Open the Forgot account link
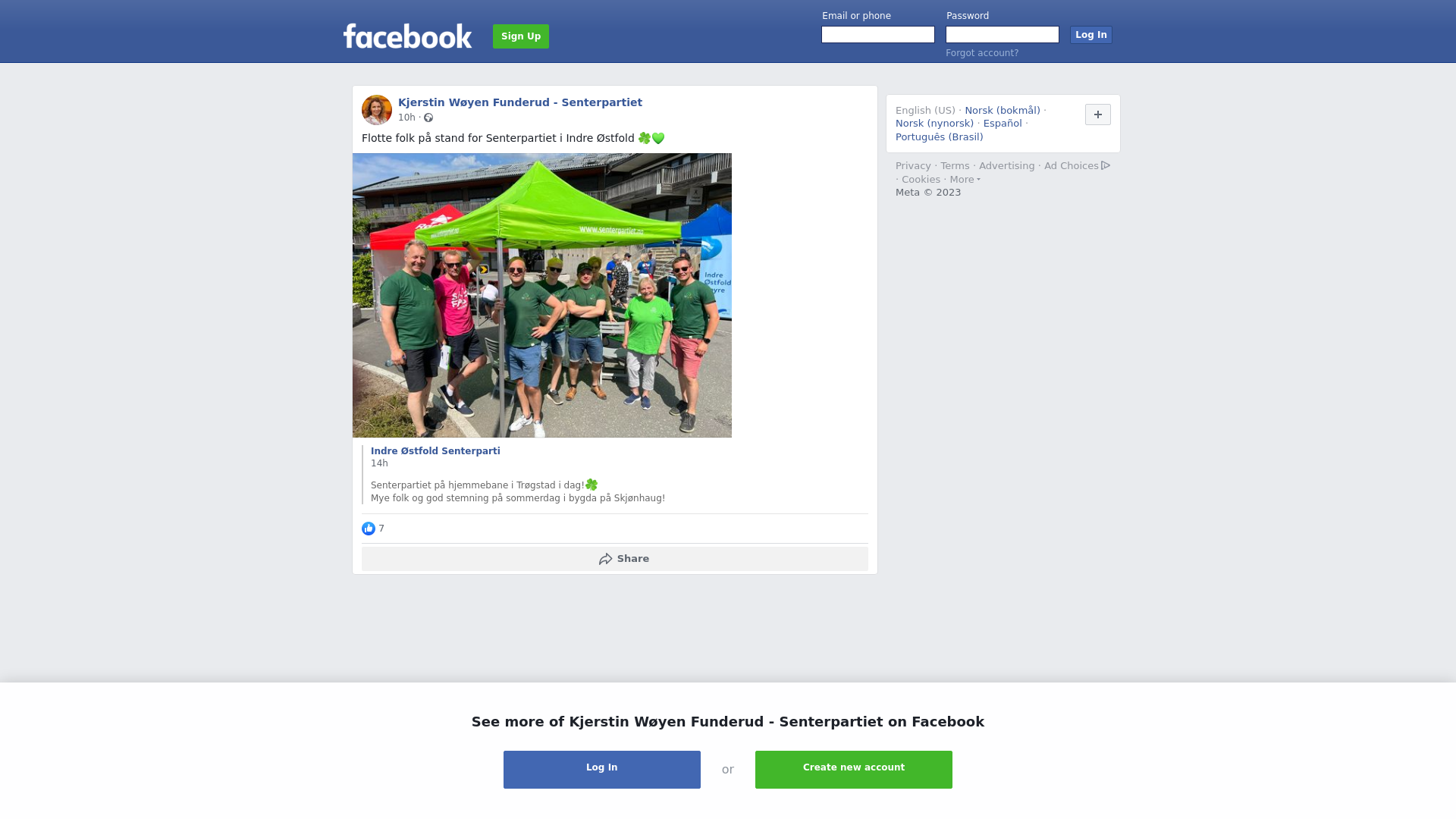 click(982, 53)
